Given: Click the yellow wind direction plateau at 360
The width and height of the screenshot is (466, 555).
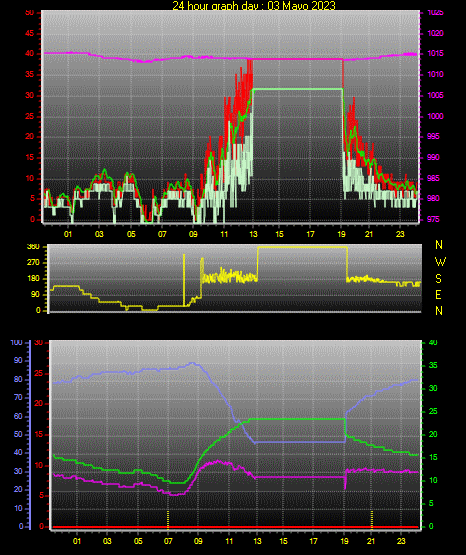Looking at the screenshot, I should pos(302,247).
